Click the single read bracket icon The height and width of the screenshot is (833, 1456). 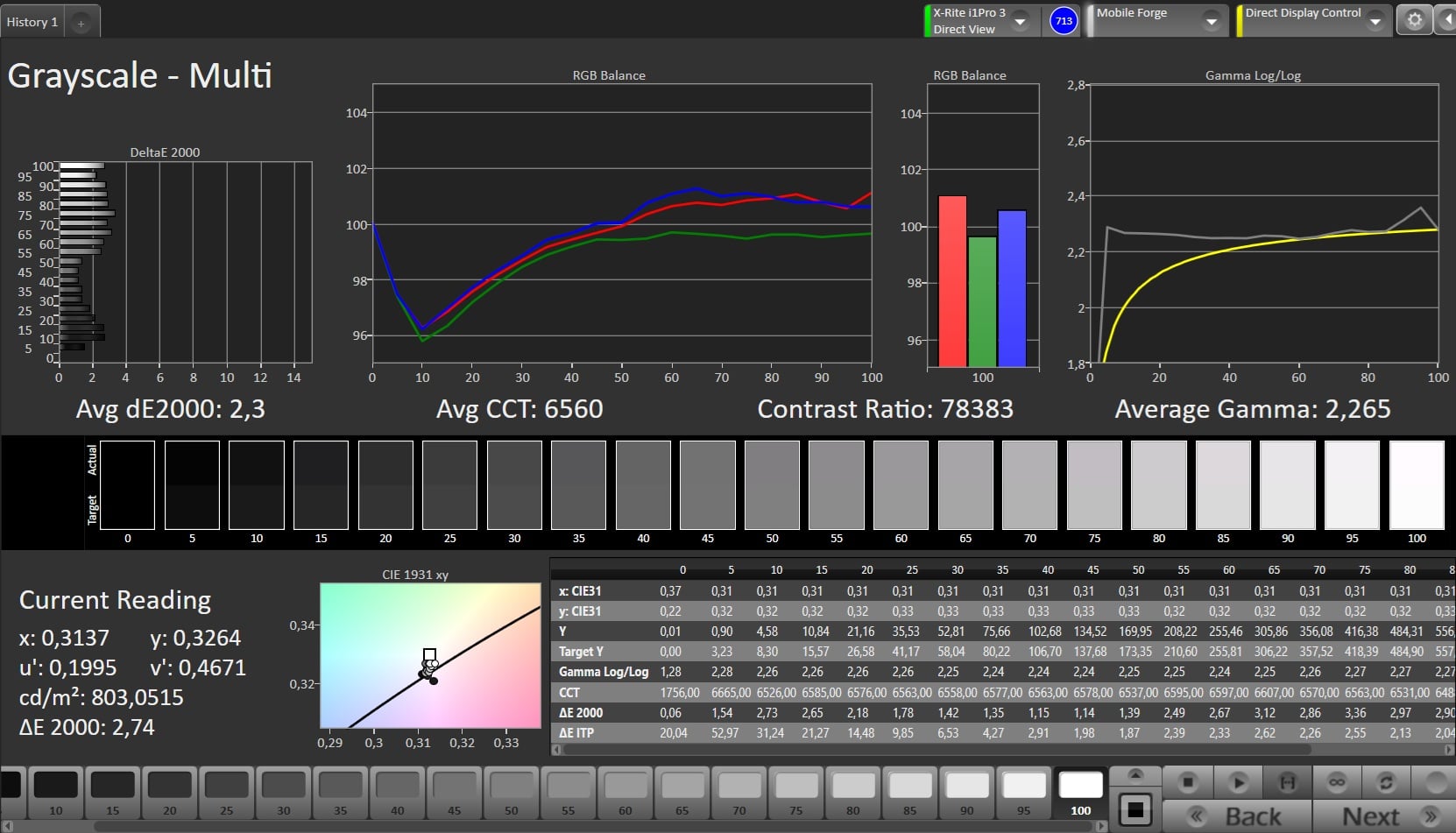tap(1287, 781)
